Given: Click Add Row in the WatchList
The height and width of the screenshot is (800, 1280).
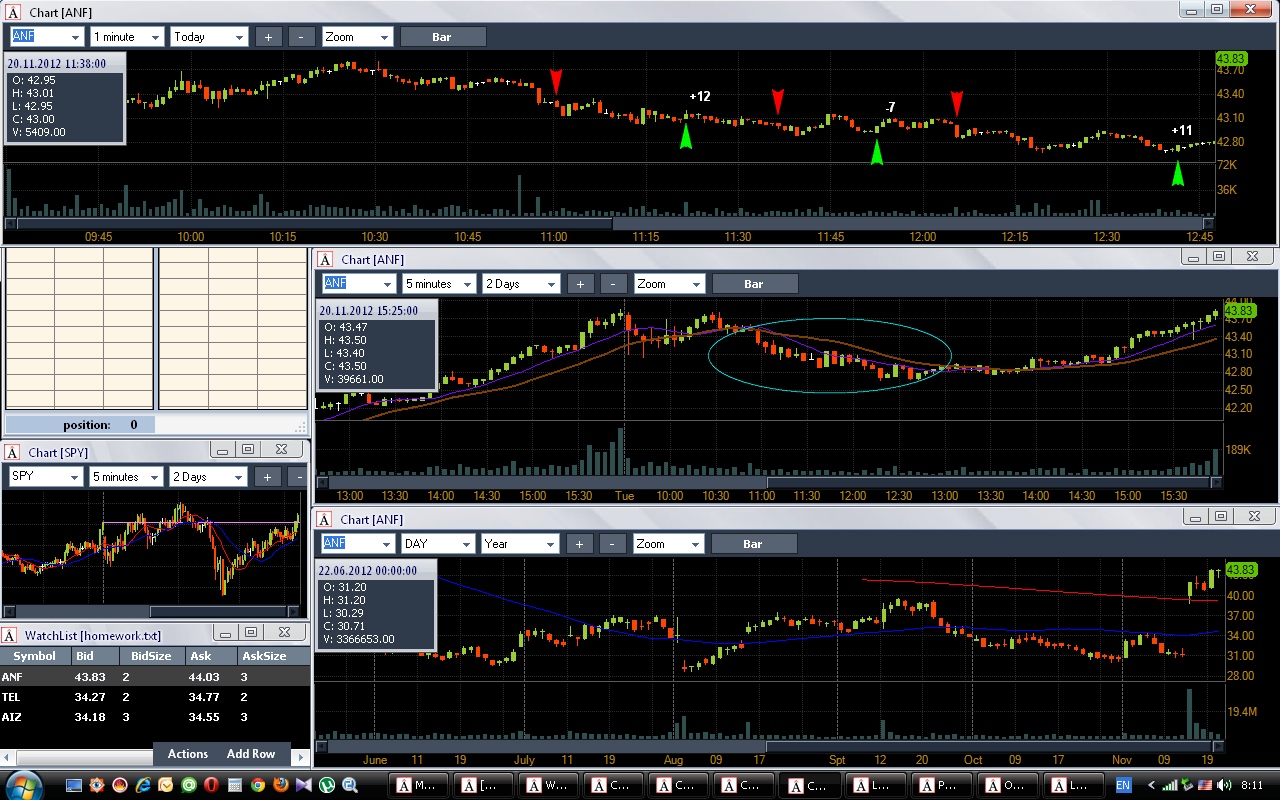Looking at the screenshot, I should tap(251, 754).
